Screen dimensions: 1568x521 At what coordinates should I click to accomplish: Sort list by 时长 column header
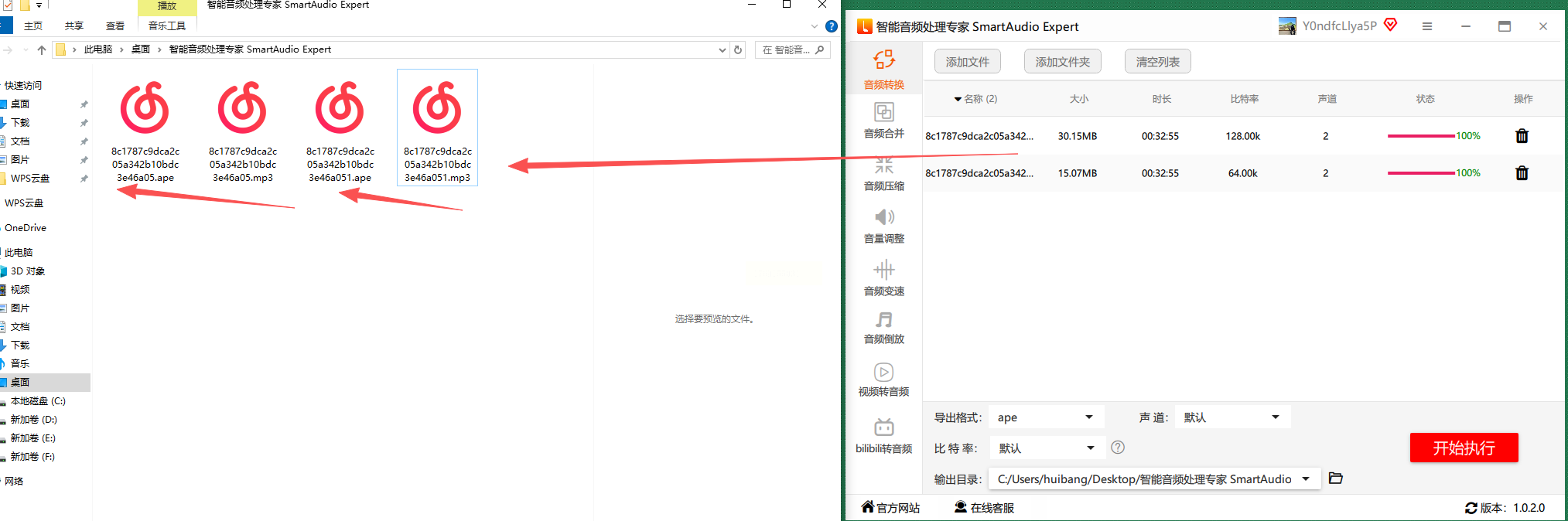(x=1161, y=99)
